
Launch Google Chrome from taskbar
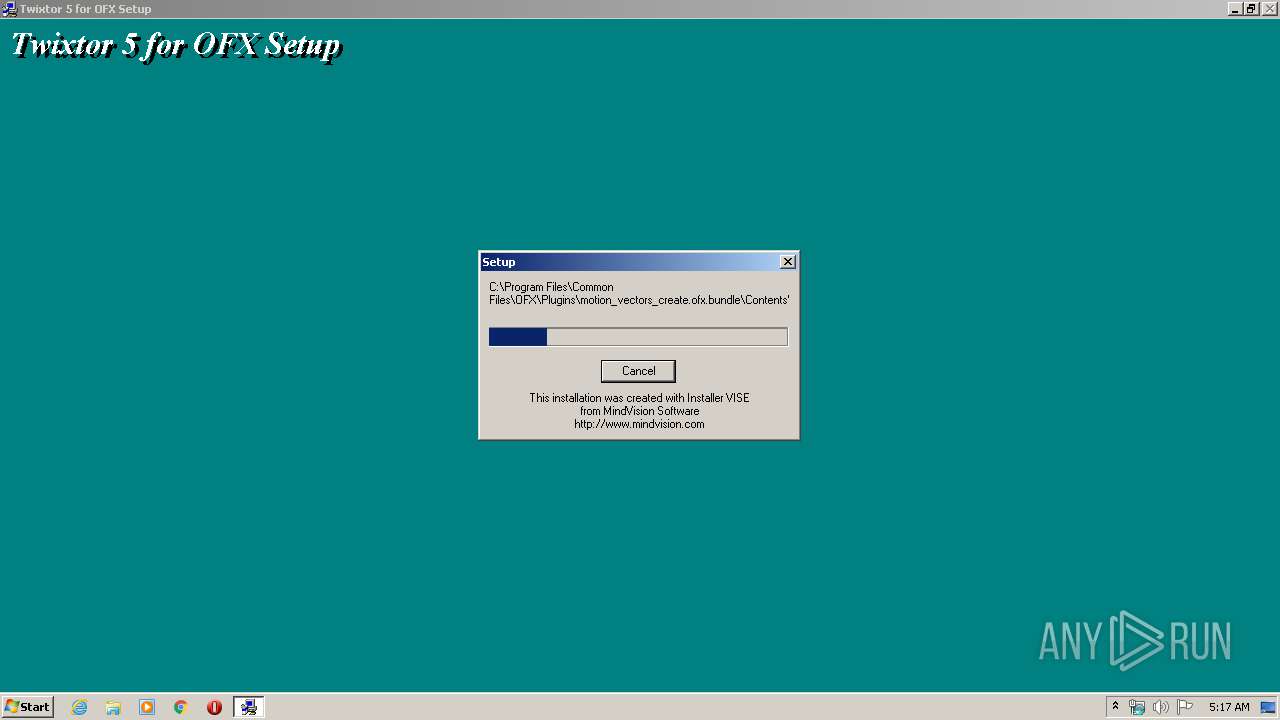click(181, 707)
